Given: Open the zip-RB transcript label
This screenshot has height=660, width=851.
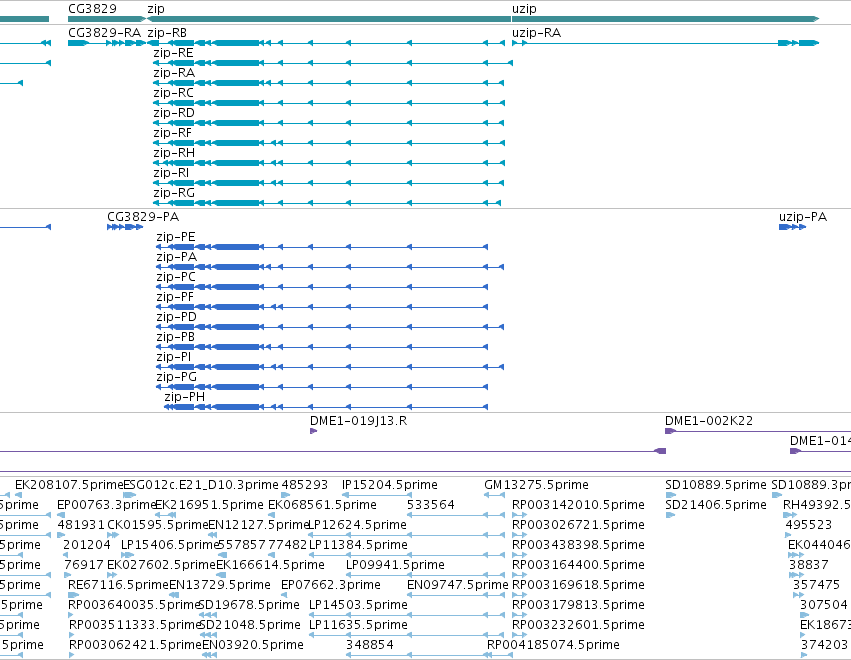Looking at the screenshot, I should click(167, 33).
